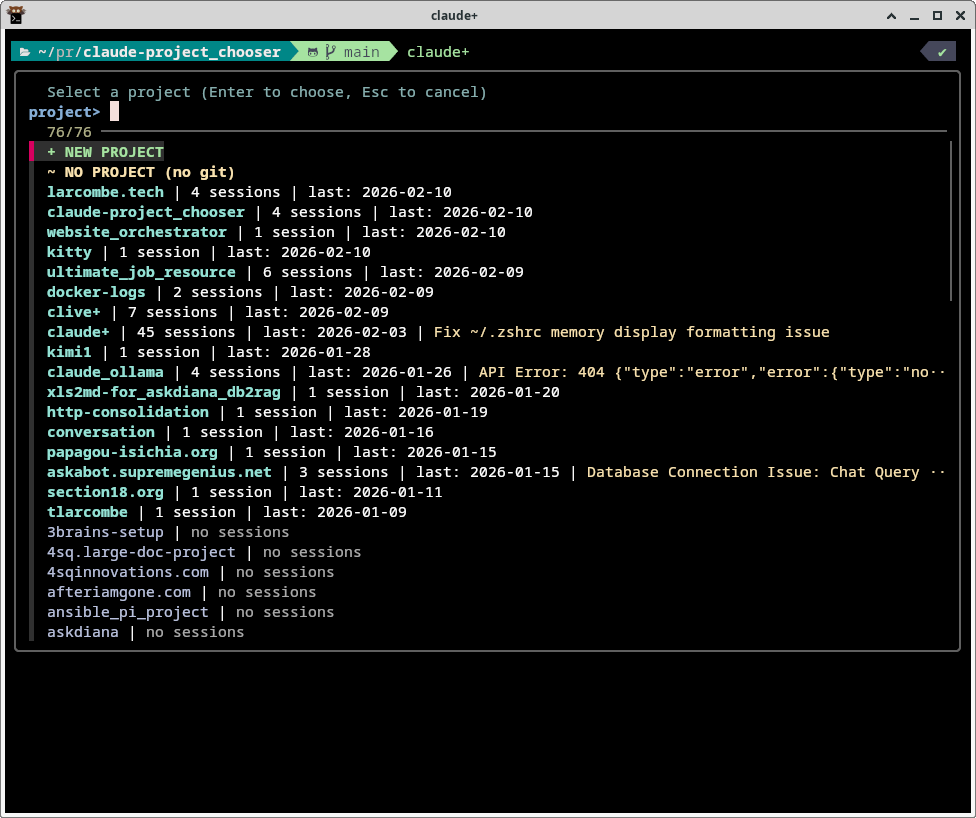Click the folder icon in the prompt segment
Screen dimensions: 976x818
tap(25, 51)
